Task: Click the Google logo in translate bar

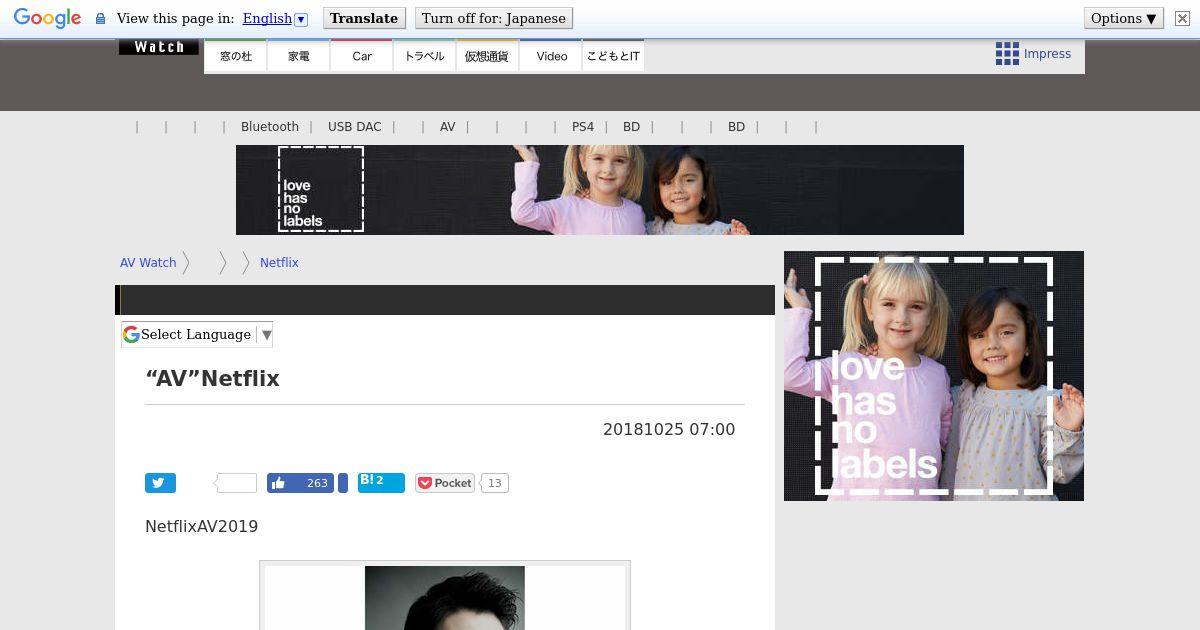Action: pyautogui.click(x=47, y=18)
